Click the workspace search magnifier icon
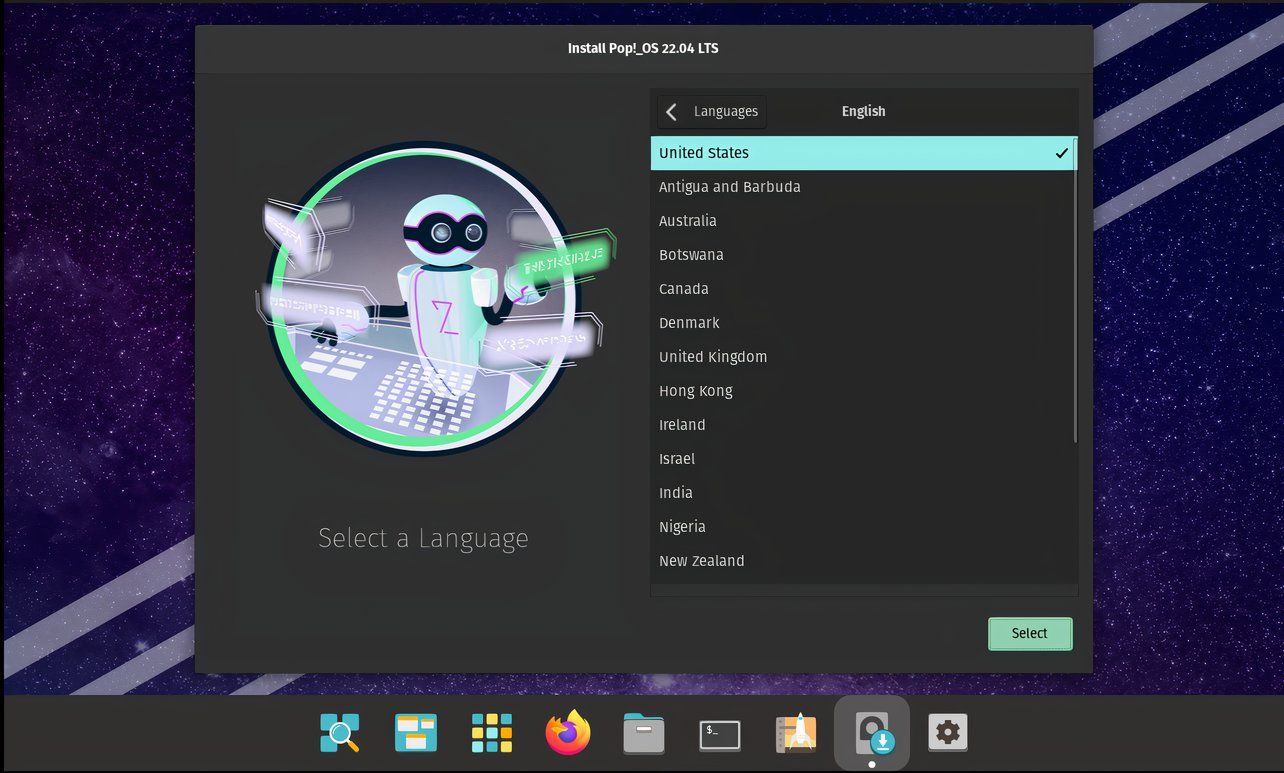Image resolution: width=1284 pixels, height=773 pixels. tap(339, 732)
